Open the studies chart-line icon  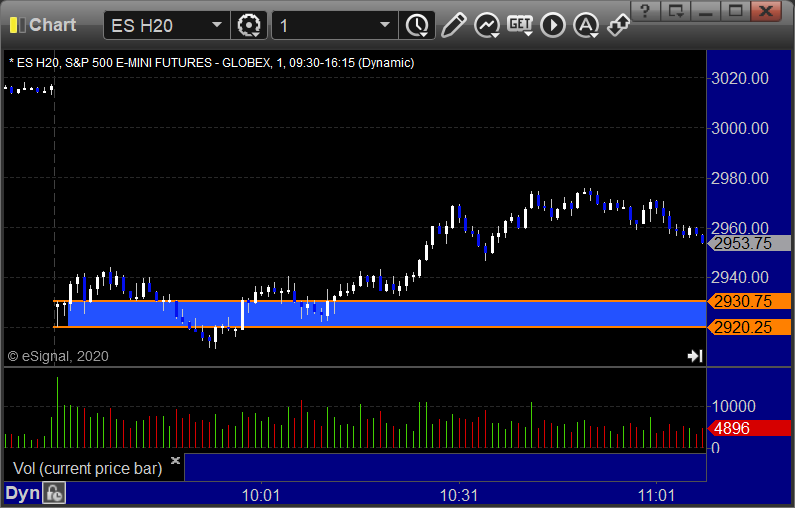point(487,25)
